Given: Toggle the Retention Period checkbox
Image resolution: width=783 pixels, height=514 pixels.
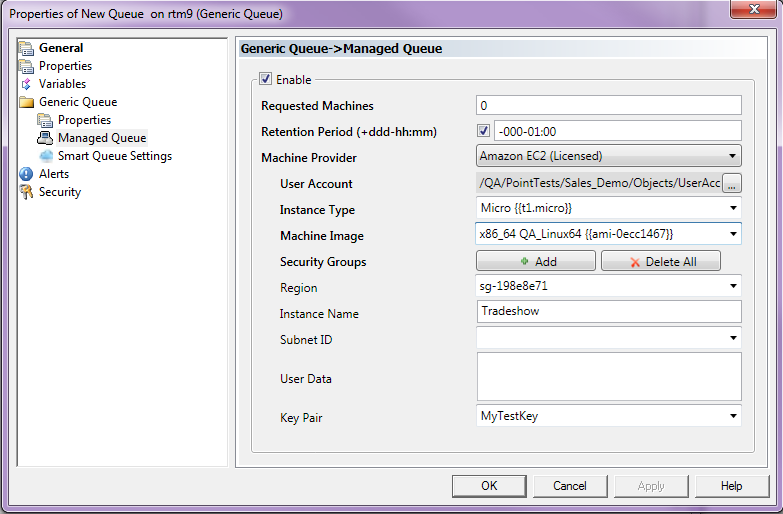Looking at the screenshot, I should click(x=483, y=131).
